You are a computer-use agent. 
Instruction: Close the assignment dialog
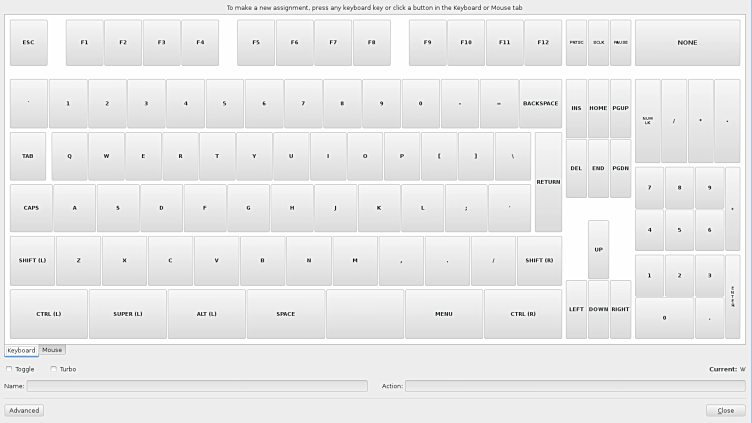tap(725, 410)
